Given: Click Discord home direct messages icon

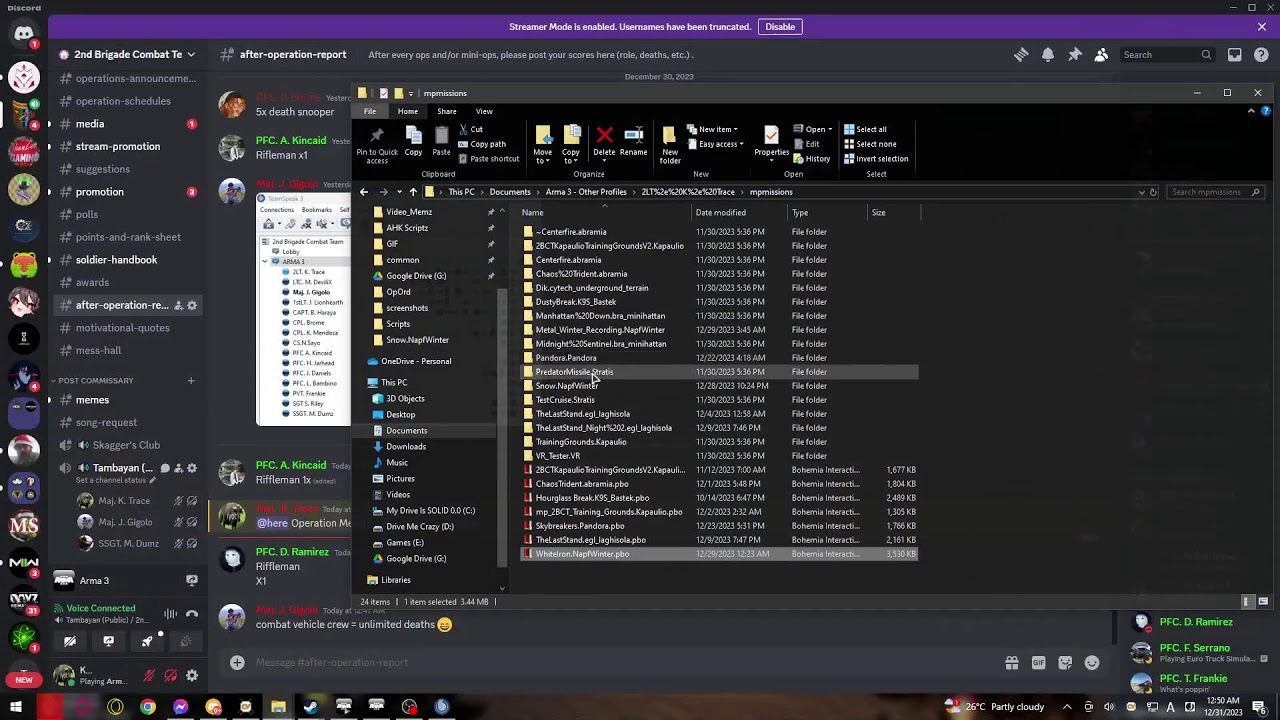Looking at the screenshot, I should pos(24,35).
